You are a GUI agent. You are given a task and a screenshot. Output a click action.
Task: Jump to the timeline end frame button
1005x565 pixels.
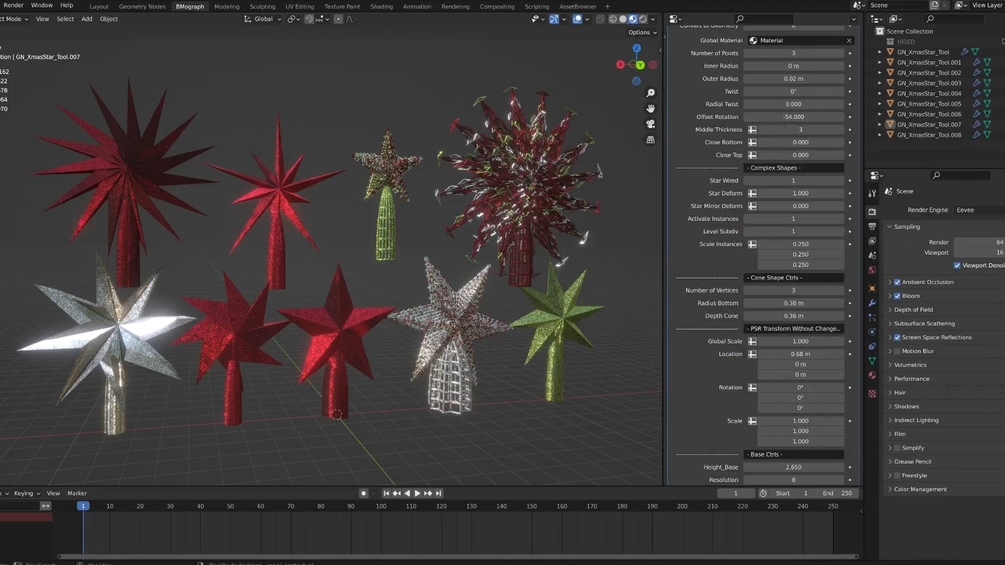click(438, 493)
